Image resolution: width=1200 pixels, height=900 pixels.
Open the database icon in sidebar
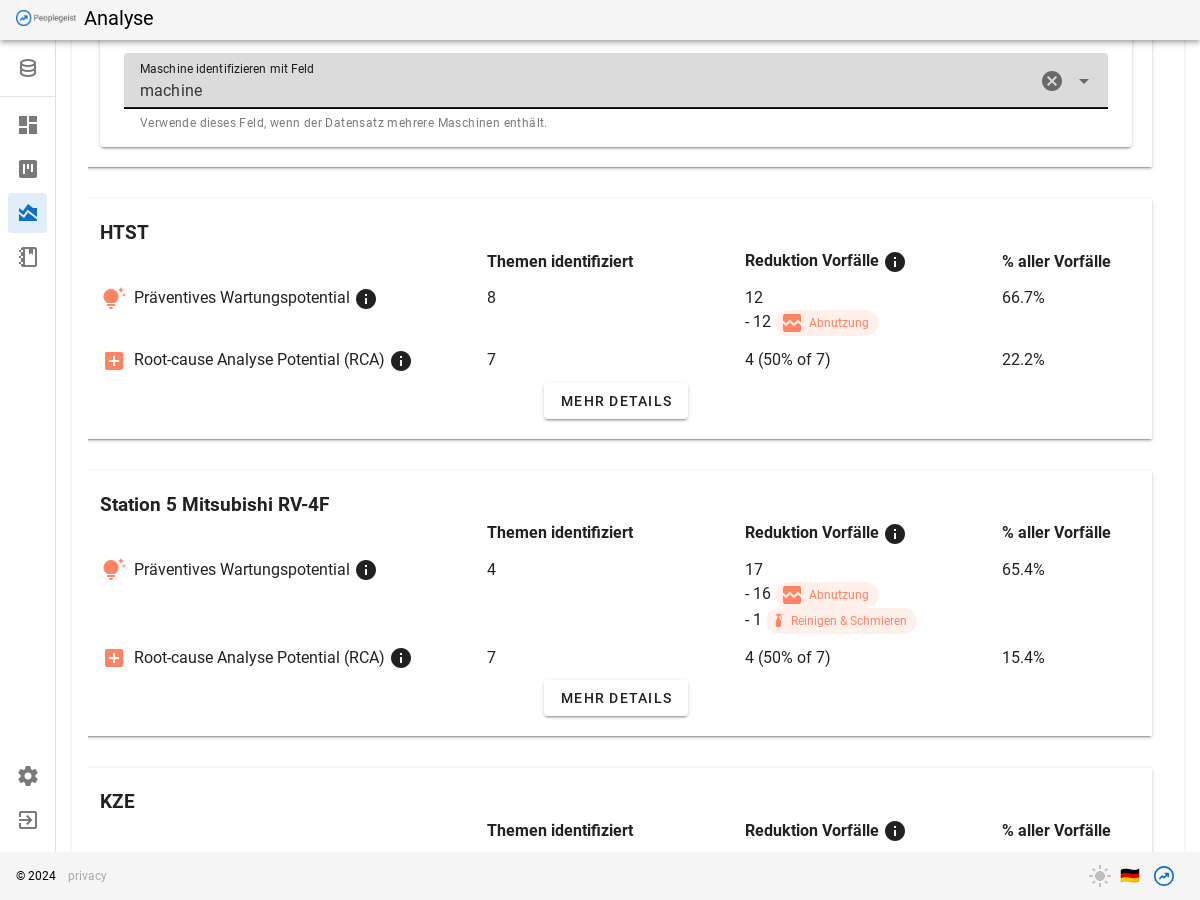tap(28, 68)
